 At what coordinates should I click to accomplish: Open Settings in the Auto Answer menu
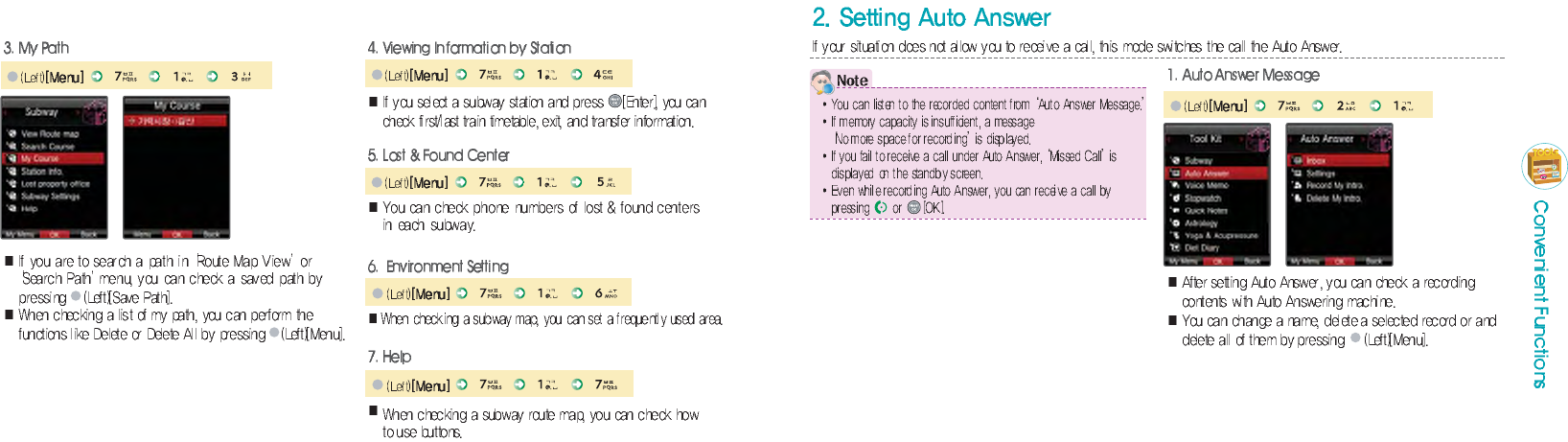pos(1321,174)
